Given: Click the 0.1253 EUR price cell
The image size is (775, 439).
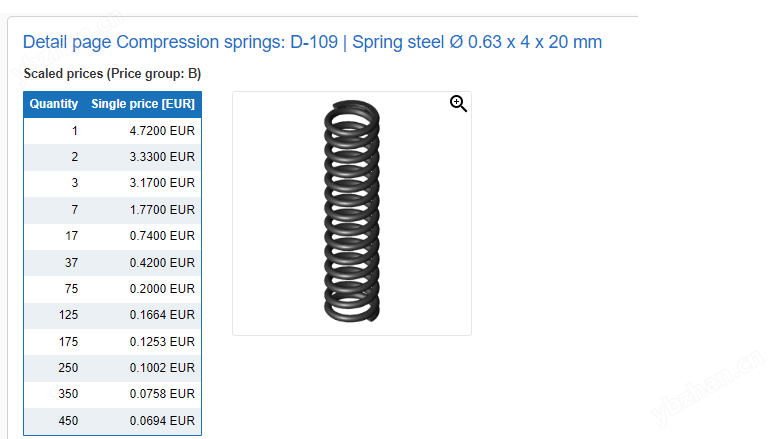Looking at the screenshot, I should coord(162,341).
